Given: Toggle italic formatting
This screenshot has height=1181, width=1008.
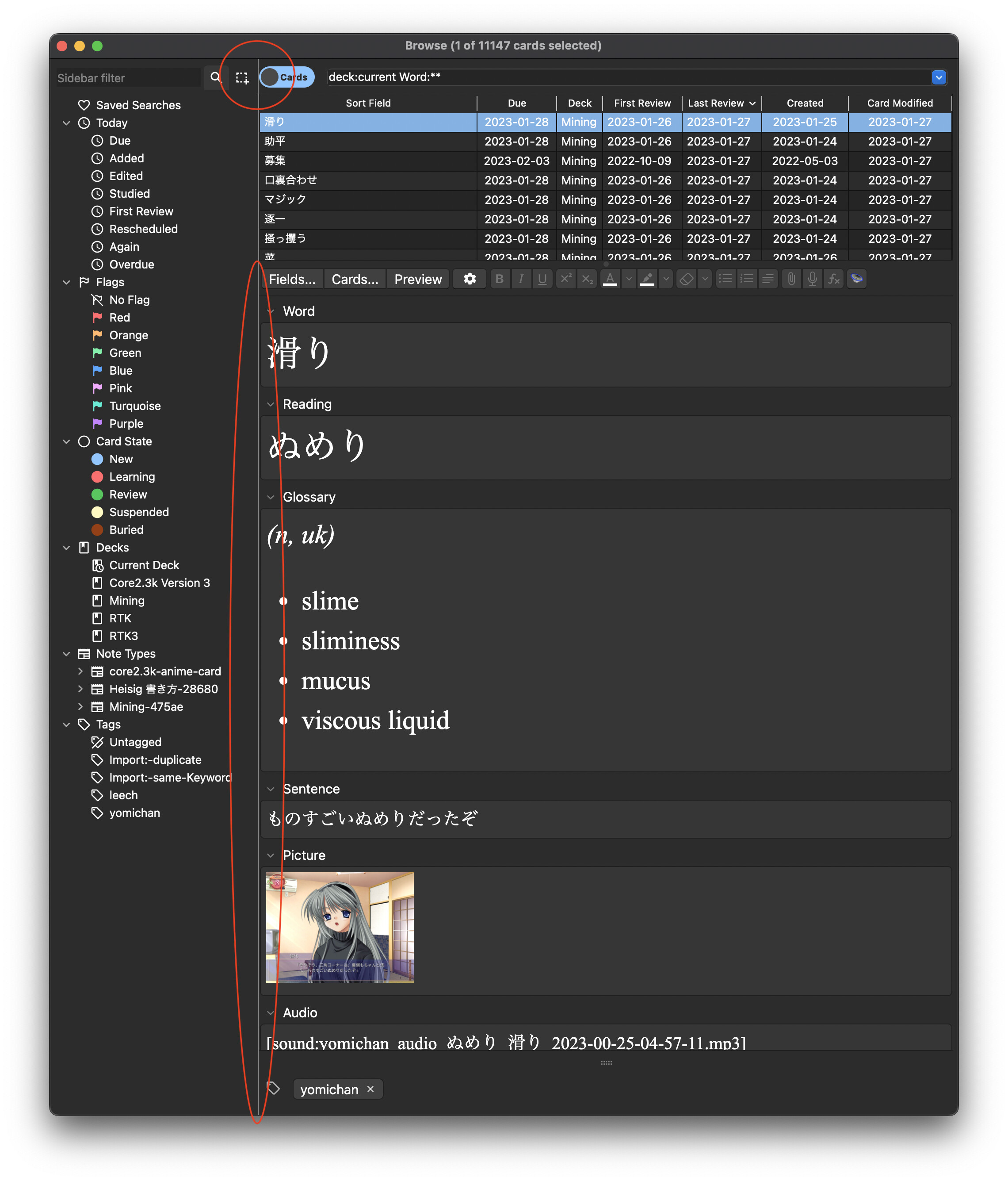Looking at the screenshot, I should [x=521, y=279].
